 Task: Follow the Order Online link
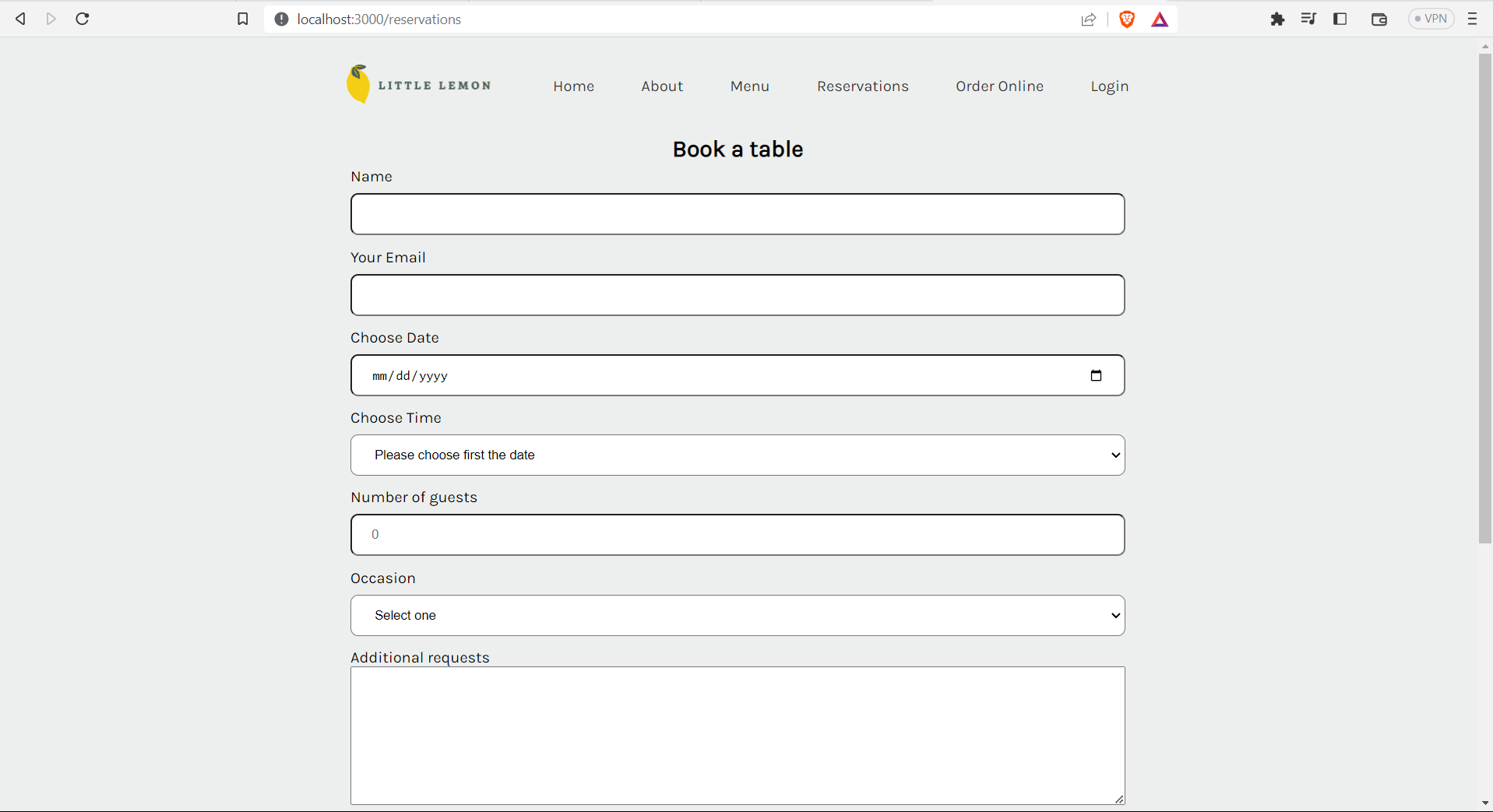pyautogui.click(x=999, y=86)
